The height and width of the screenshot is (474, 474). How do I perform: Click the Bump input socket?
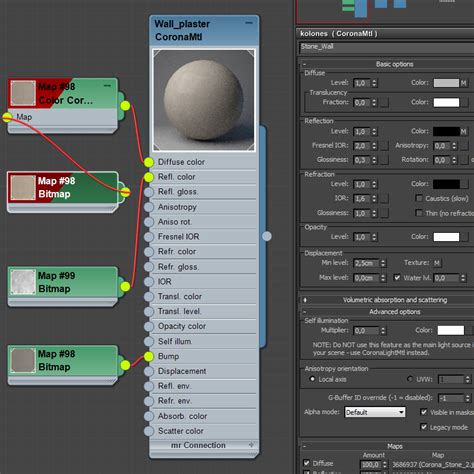point(149,357)
